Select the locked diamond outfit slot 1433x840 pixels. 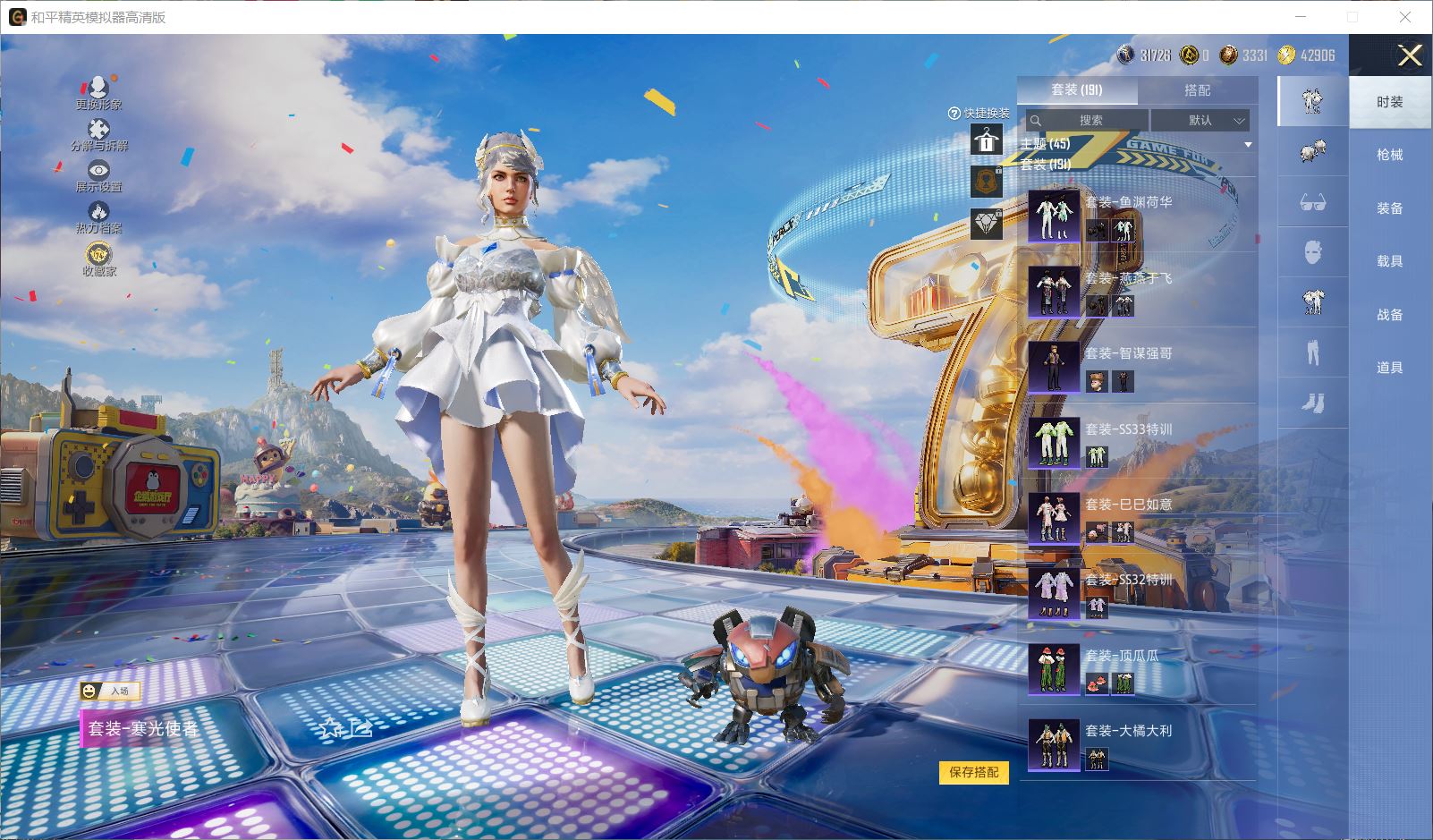pos(987,224)
